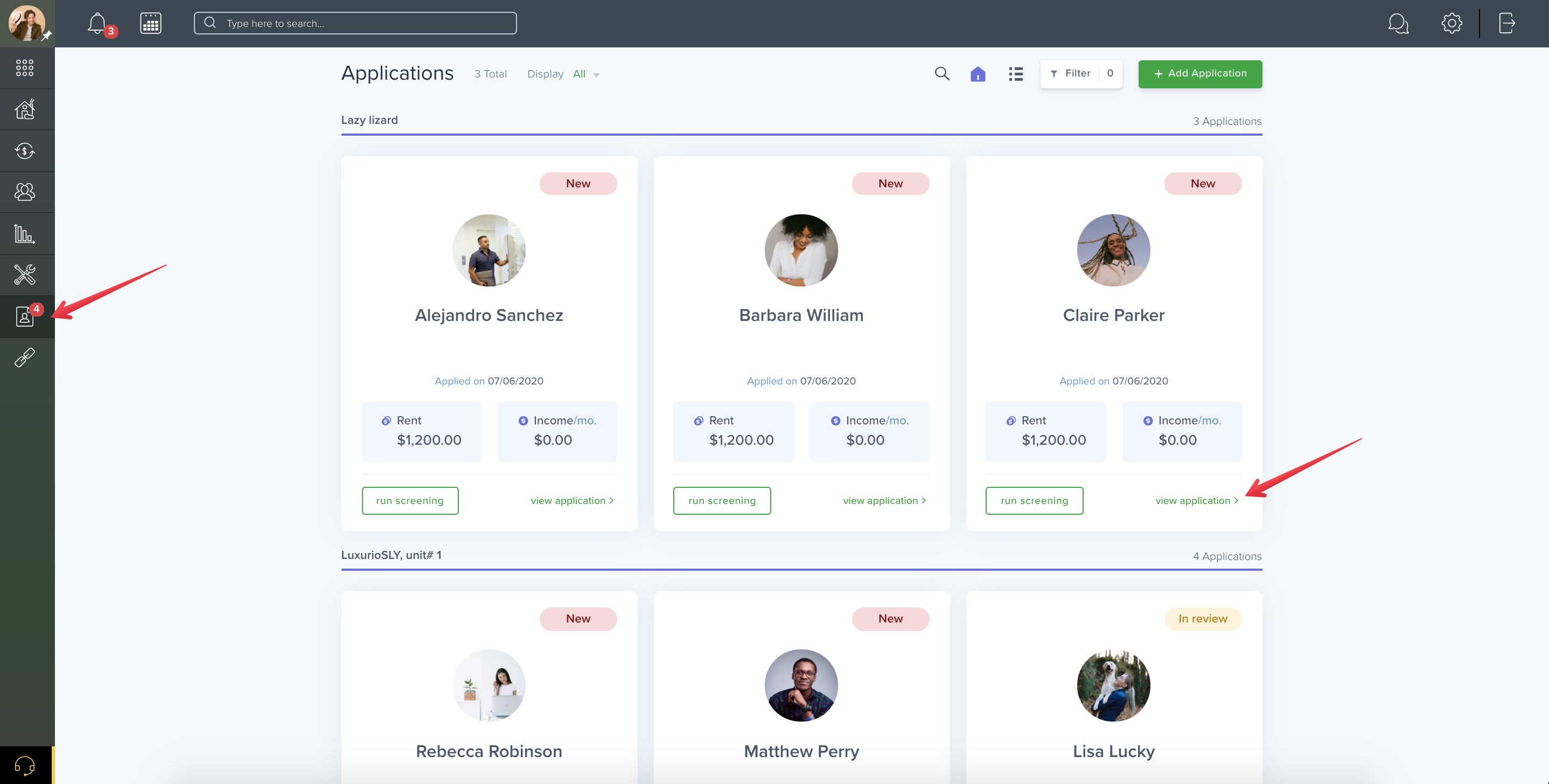Open the user profile avatar
The width and height of the screenshot is (1549, 784).
tap(26, 24)
